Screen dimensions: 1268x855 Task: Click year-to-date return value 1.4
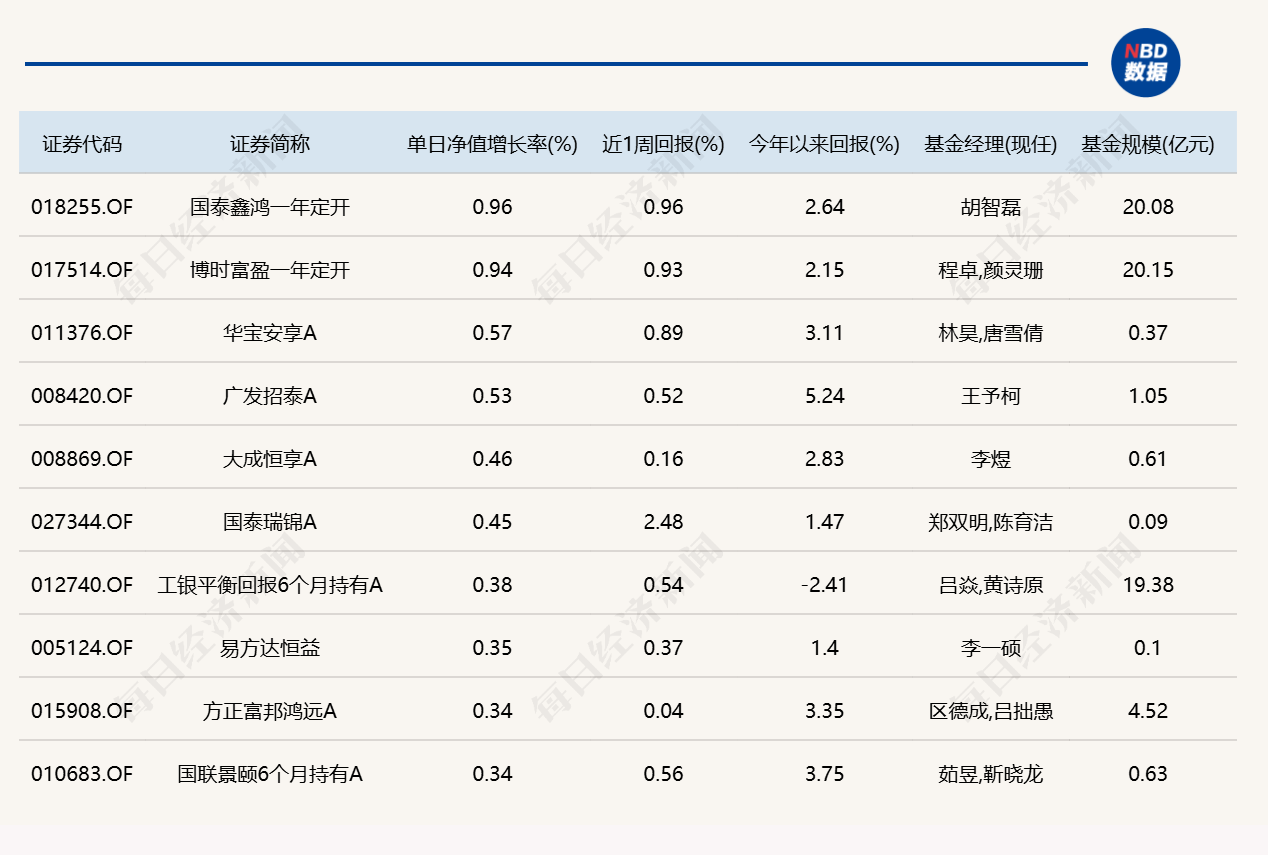[x=824, y=648]
